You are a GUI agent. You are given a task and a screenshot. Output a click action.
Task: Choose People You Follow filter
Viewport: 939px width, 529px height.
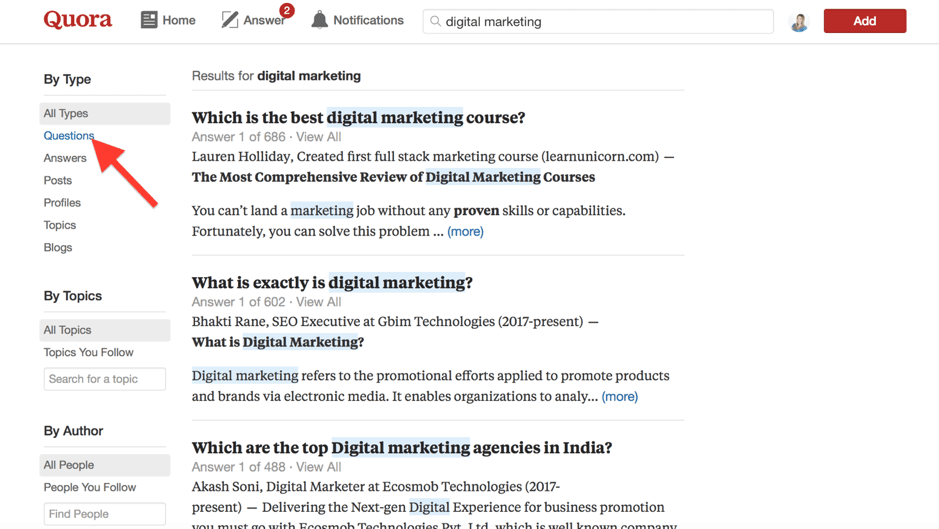click(x=90, y=488)
